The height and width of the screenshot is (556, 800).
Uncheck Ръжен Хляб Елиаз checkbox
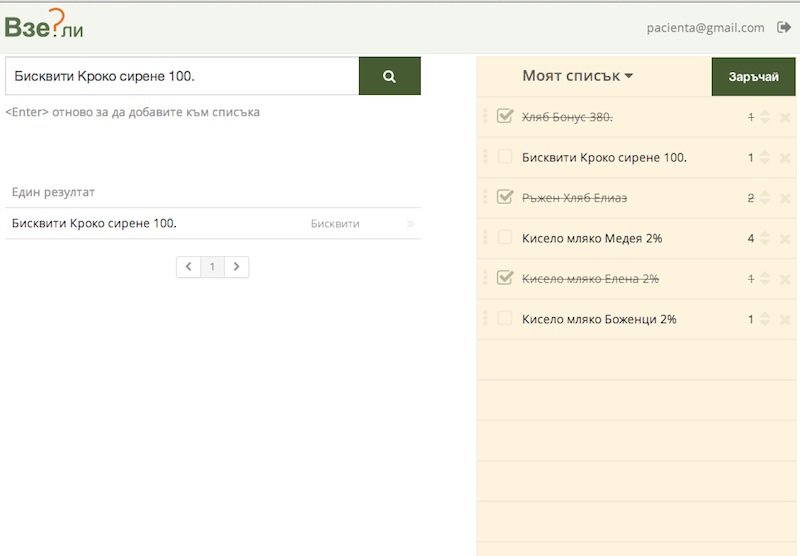tap(505, 196)
